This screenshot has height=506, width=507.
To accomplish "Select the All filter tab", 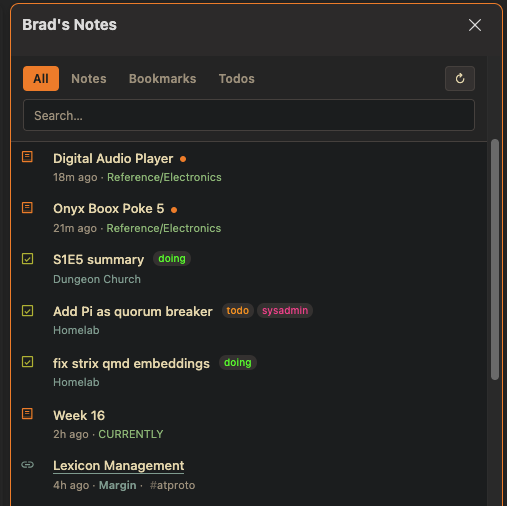I will click(41, 79).
